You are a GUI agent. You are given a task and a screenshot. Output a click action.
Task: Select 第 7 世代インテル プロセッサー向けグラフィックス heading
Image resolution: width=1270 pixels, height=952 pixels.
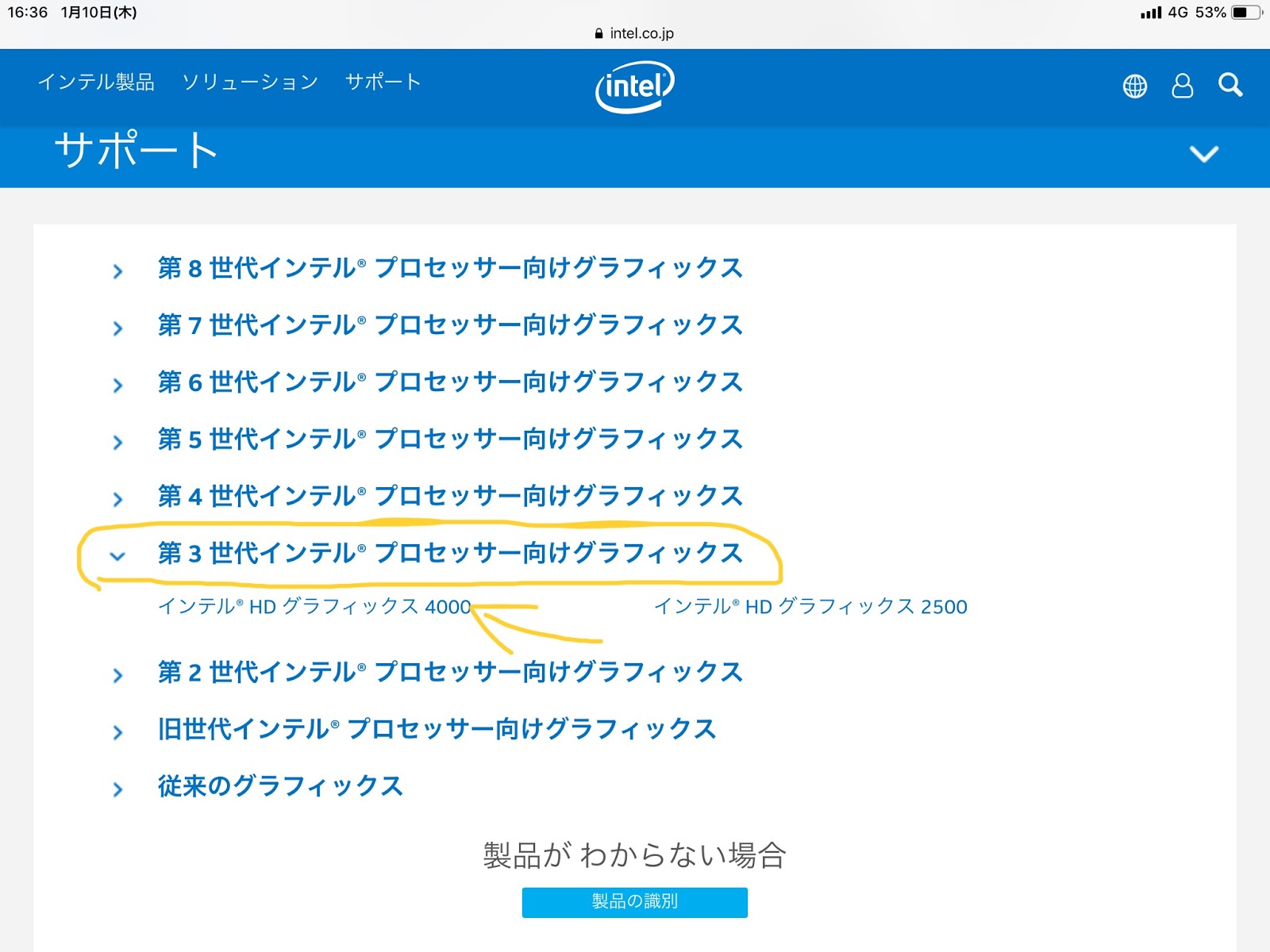[450, 325]
